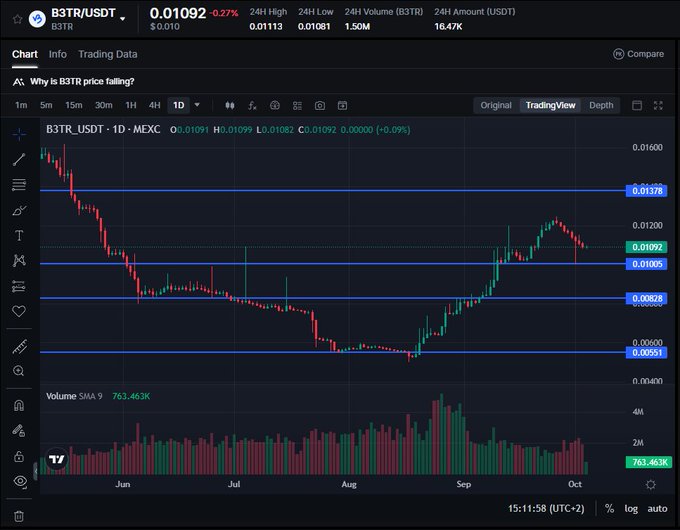
Task: Open the Trading Data tab
Action: [x=108, y=54]
